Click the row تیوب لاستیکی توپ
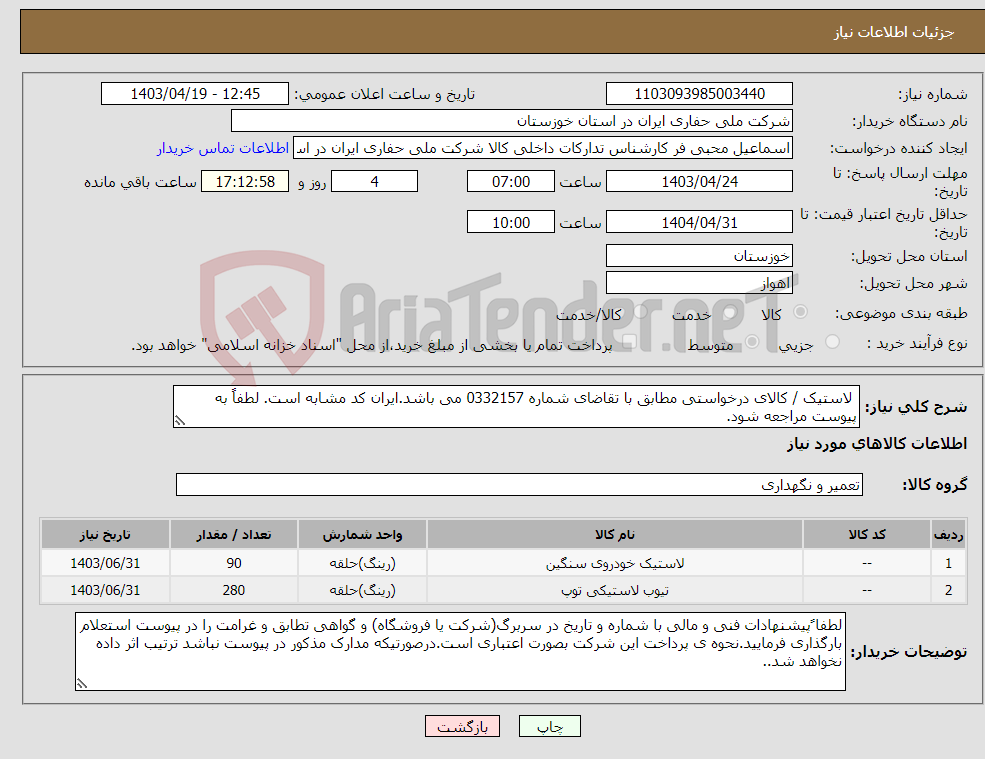The height and width of the screenshot is (759, 985). pos(503,590)
